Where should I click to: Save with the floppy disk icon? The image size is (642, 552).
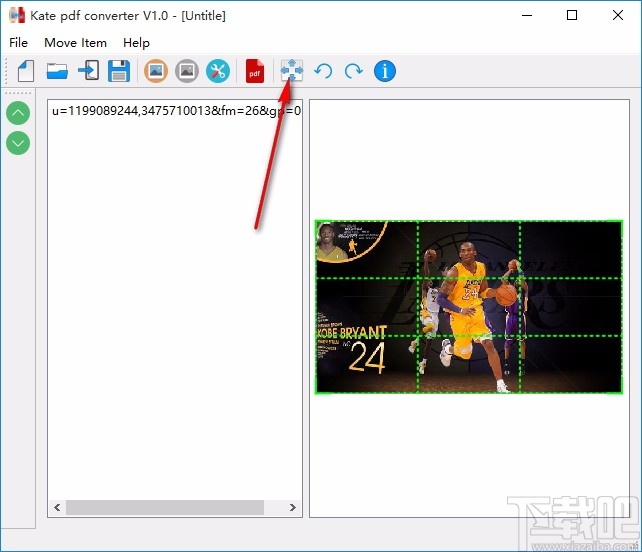click(119, 71)
